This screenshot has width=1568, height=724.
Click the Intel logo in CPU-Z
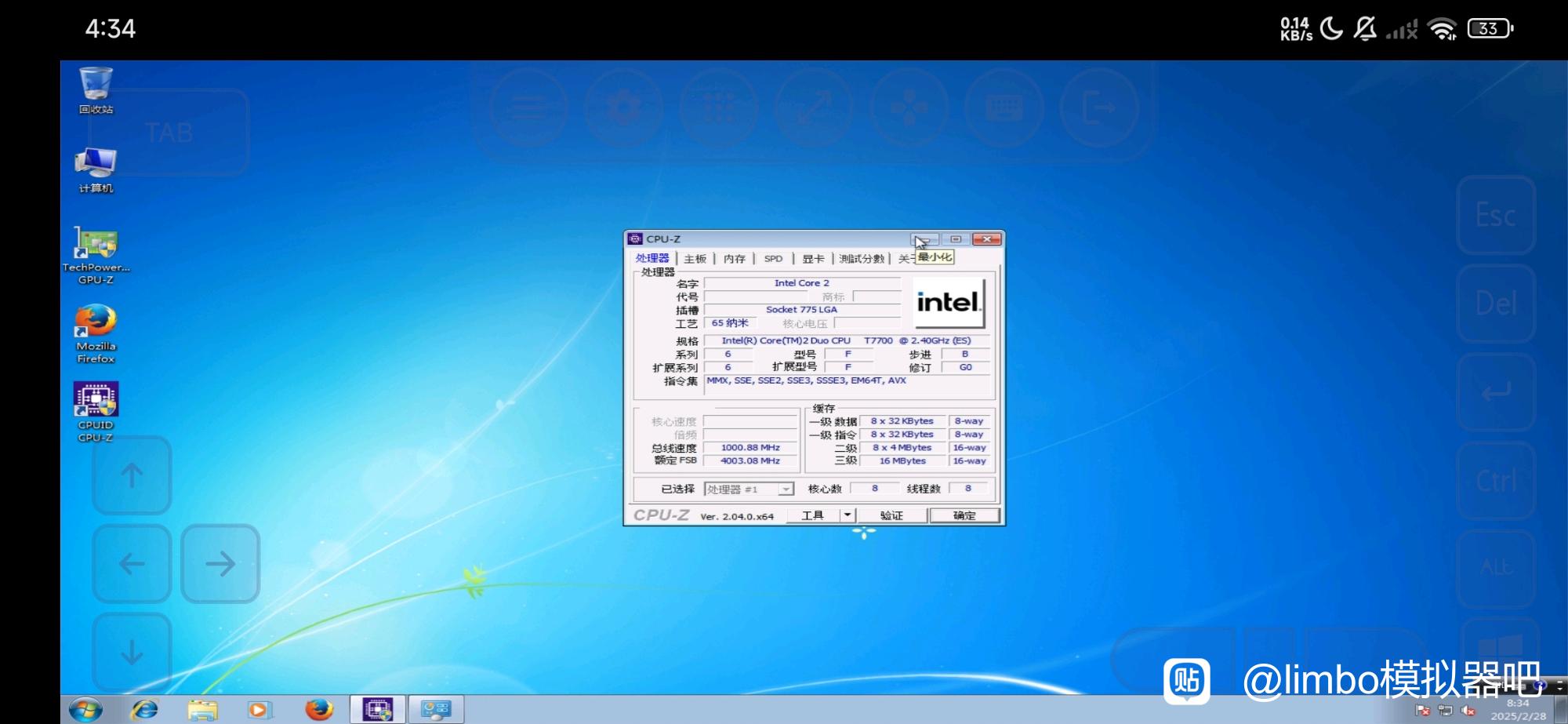pos(949,303)
